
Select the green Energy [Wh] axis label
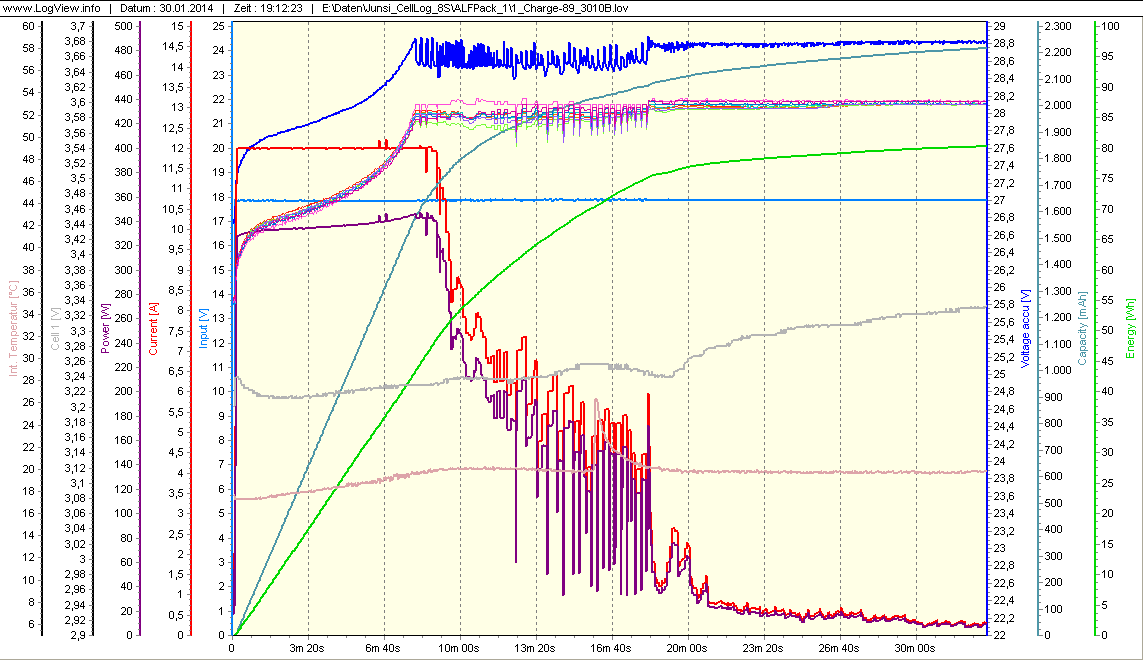coord(1131,329)
